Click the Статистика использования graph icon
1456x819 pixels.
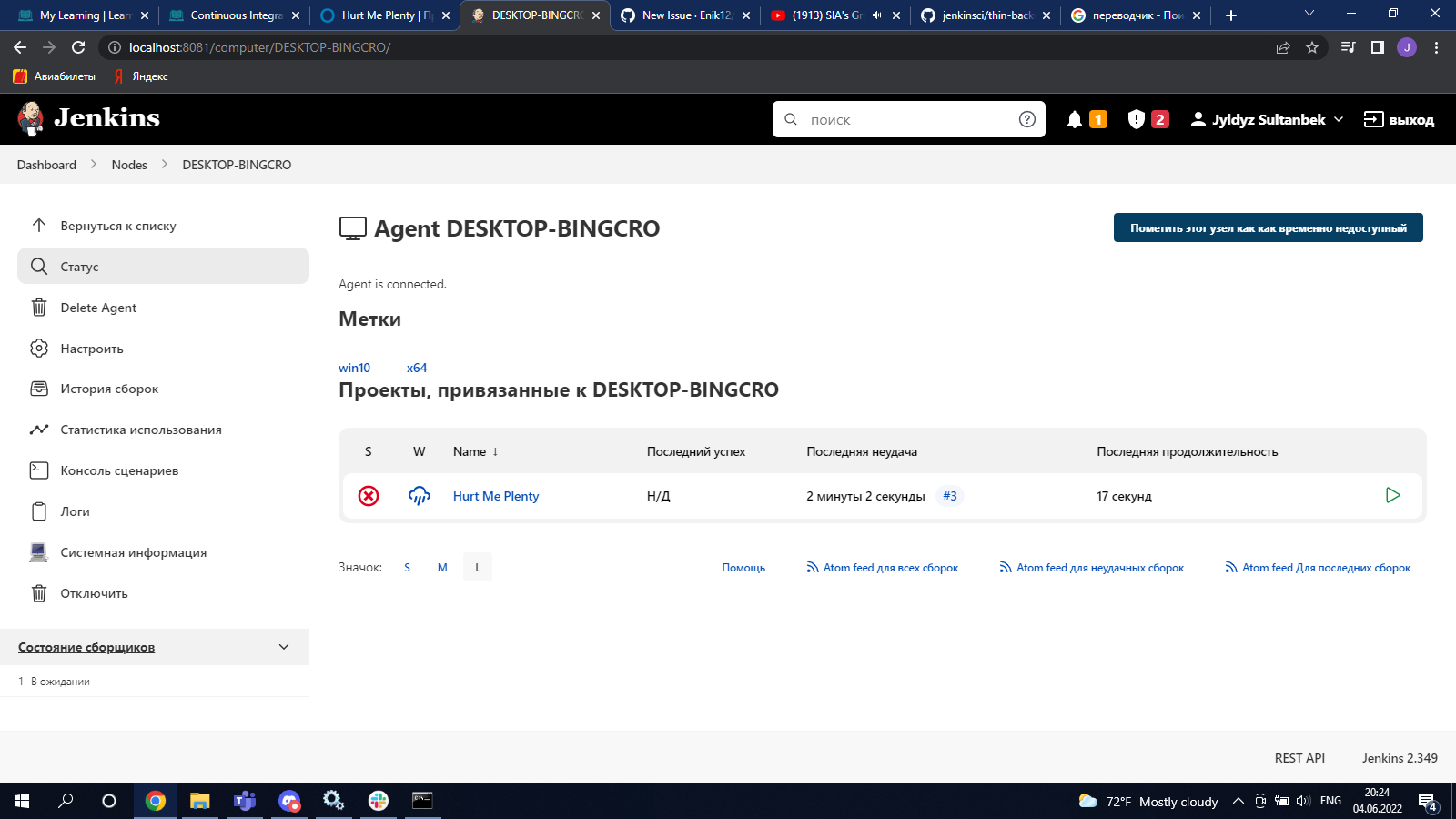point(39,430)
